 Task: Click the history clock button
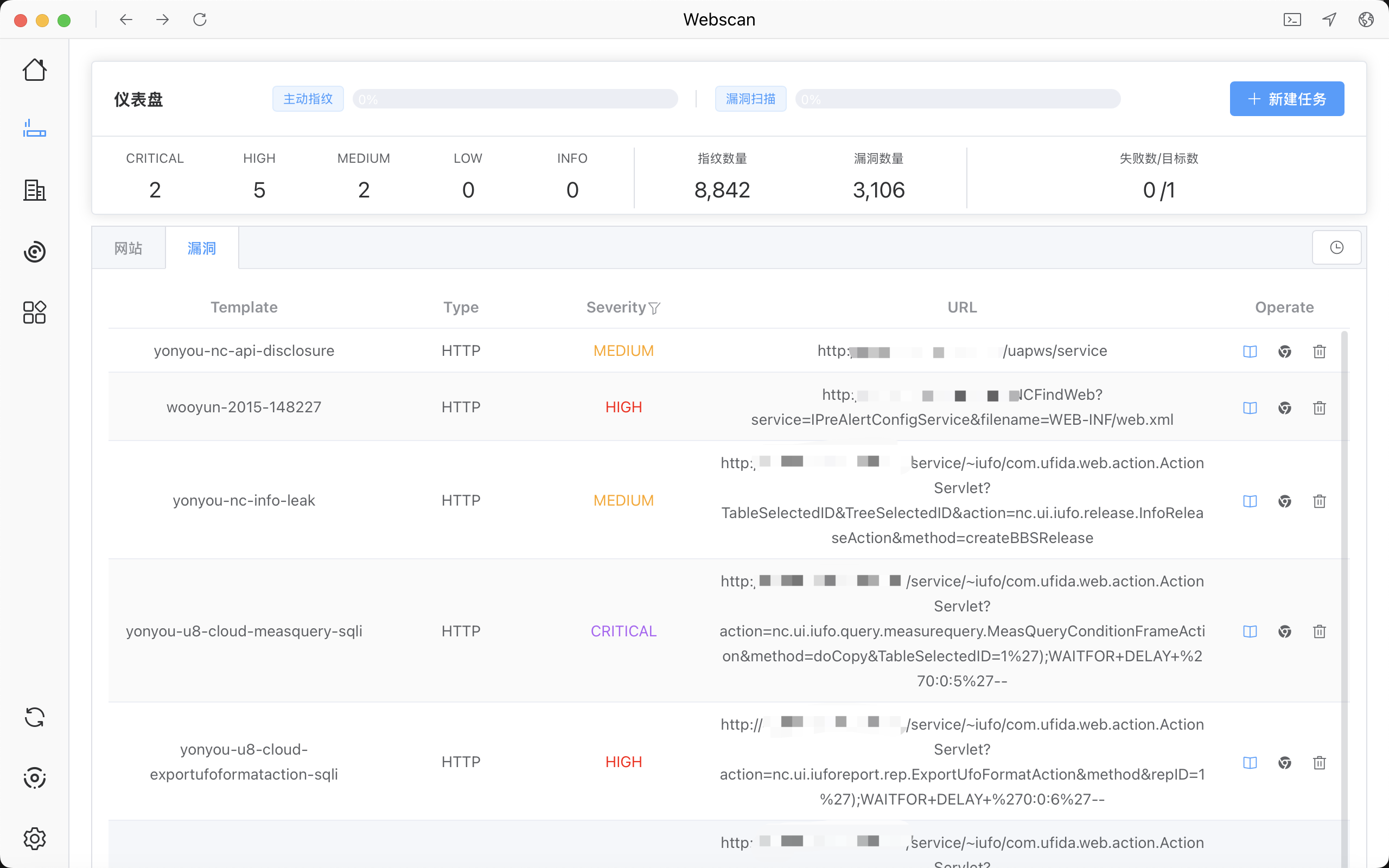(1336, 247)
